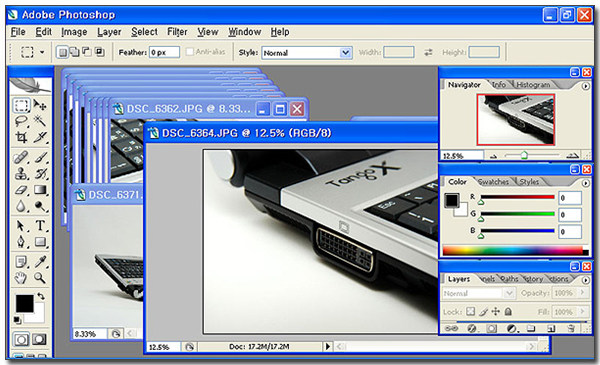The image size is (600, 365).
Task: Open the Navigator panel options menu
Action: point(585,86)
